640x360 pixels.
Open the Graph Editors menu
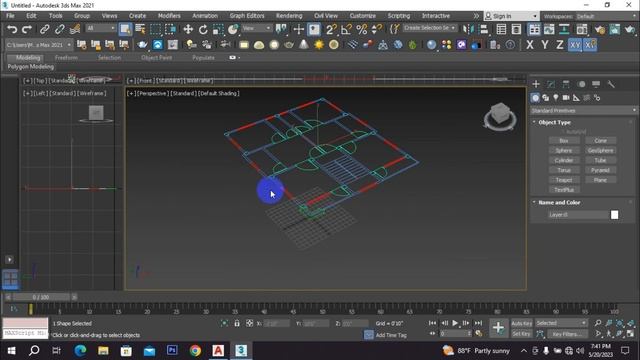click(247, 16)
